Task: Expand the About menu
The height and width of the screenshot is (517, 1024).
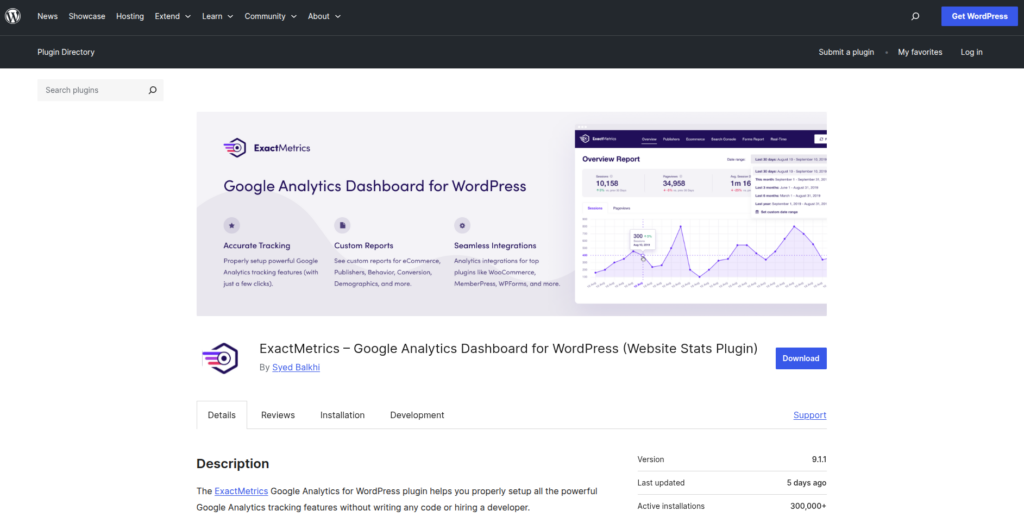Action: click(325, 16)
